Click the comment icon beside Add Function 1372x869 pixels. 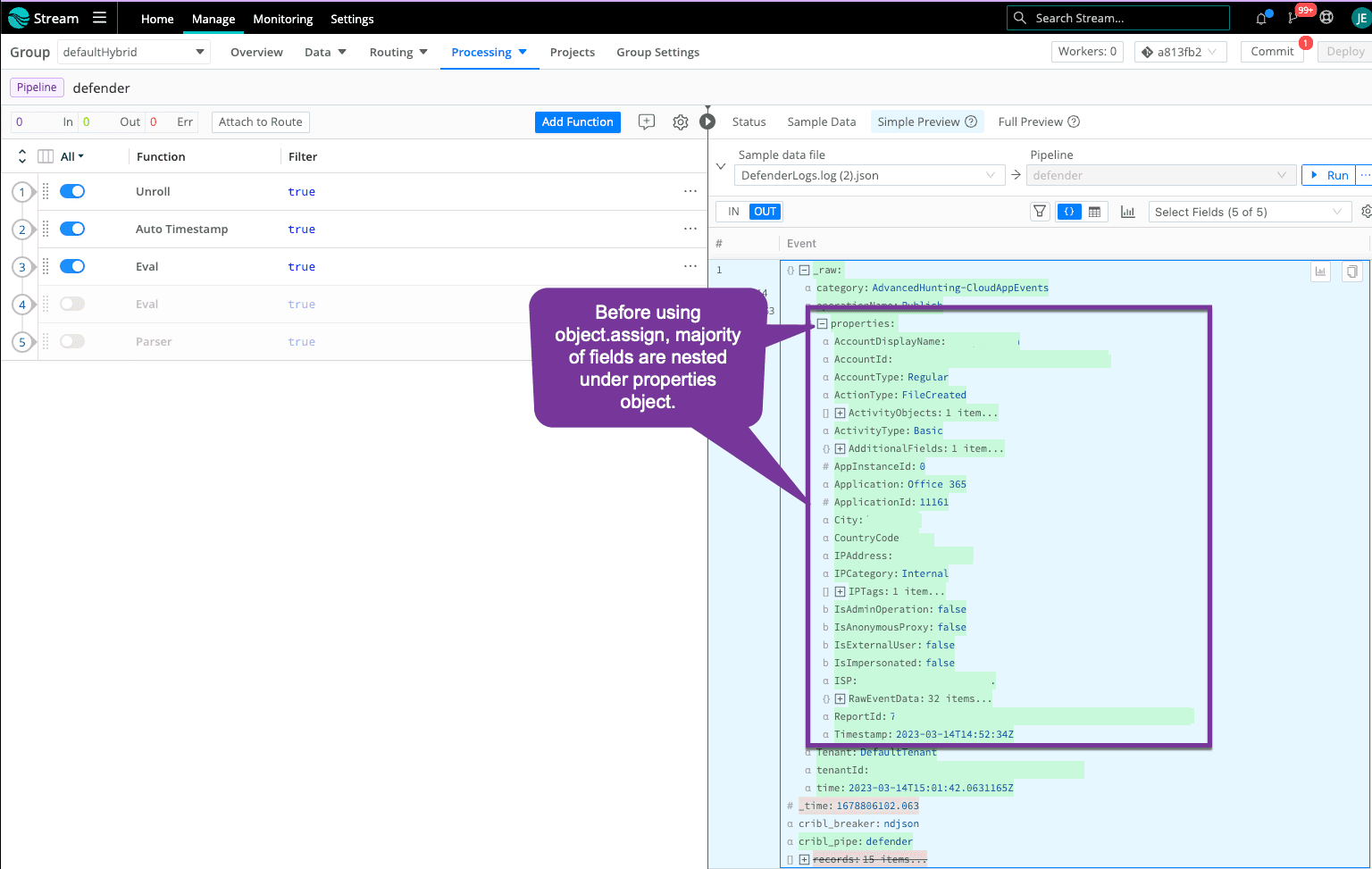647,122
